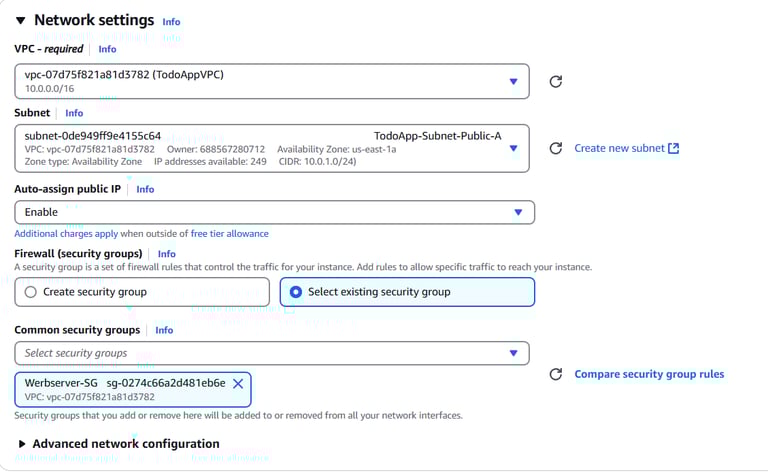768x473 pixels.
Task: Expand Advanced network configuration section
Action: pos(23,444)
